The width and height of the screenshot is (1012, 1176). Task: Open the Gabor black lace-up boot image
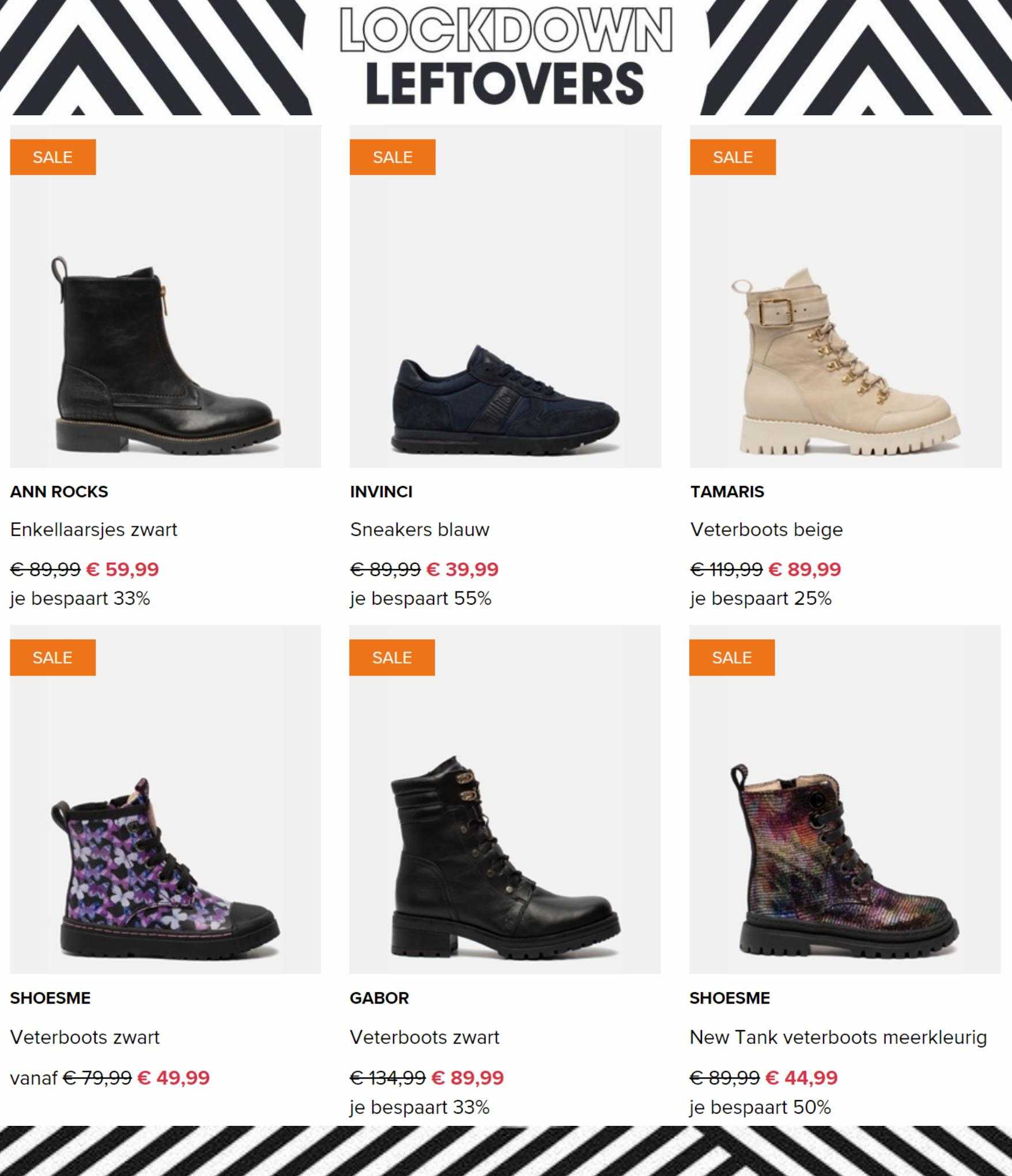coord(505,800)
